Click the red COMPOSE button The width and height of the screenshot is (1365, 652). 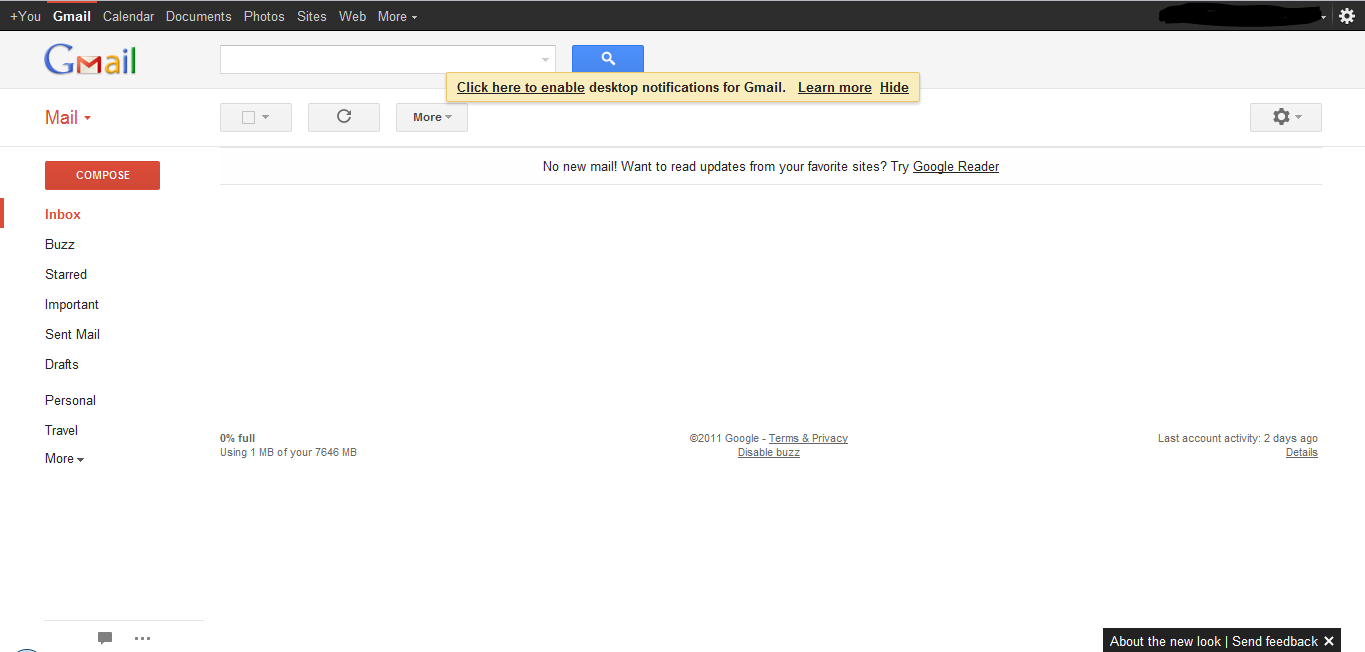pos(102,175)
